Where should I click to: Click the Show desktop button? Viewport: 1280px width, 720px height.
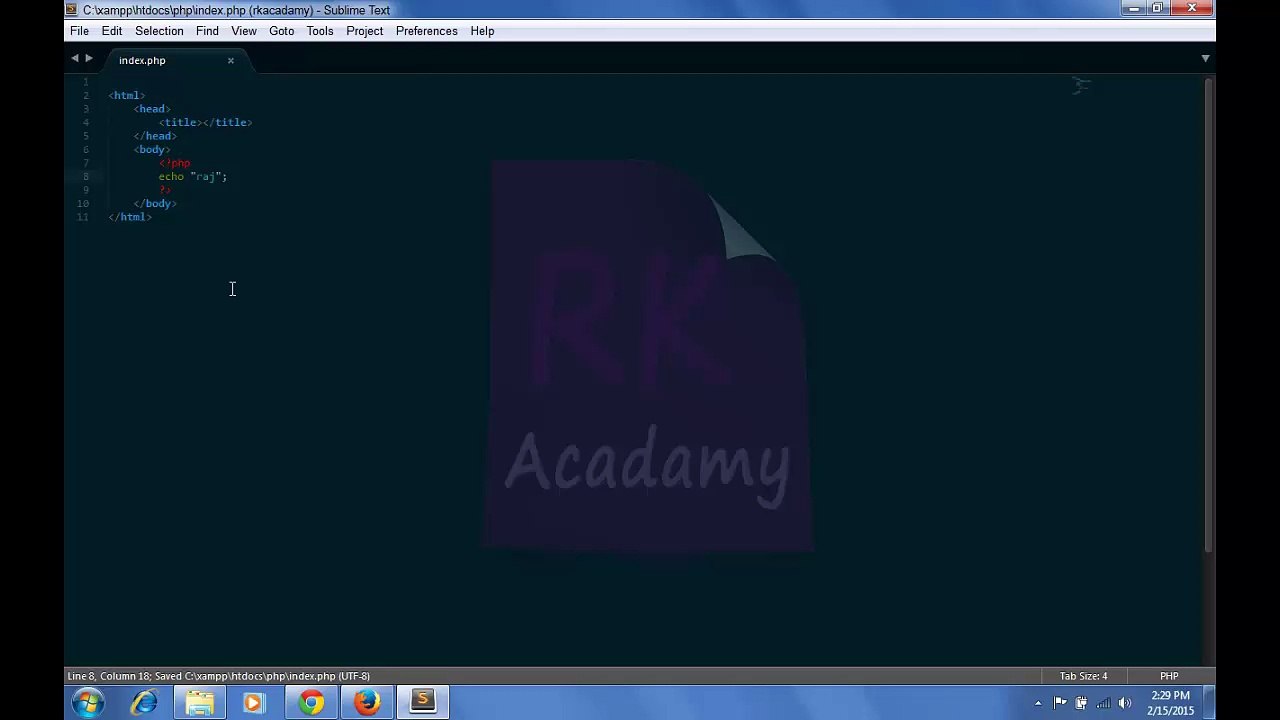[x=1208, y=703]
